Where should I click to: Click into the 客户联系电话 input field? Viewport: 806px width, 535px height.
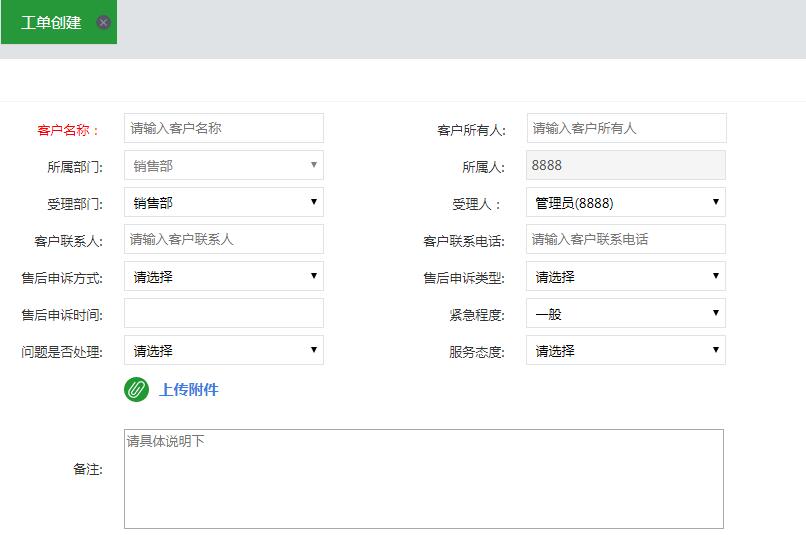point(626,239)
